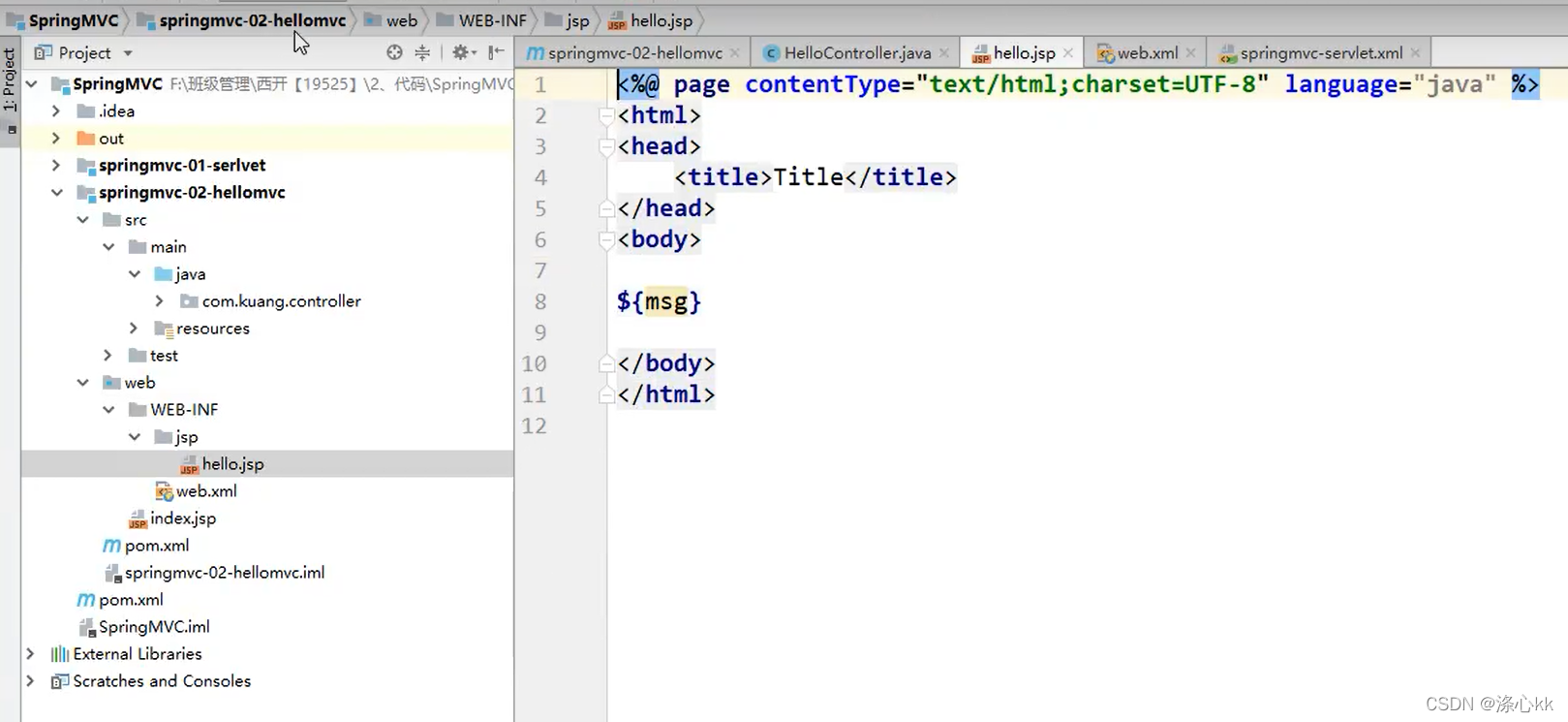Fold the head tag at line 3
The image size is (1568, 722).
click(606, 147)
